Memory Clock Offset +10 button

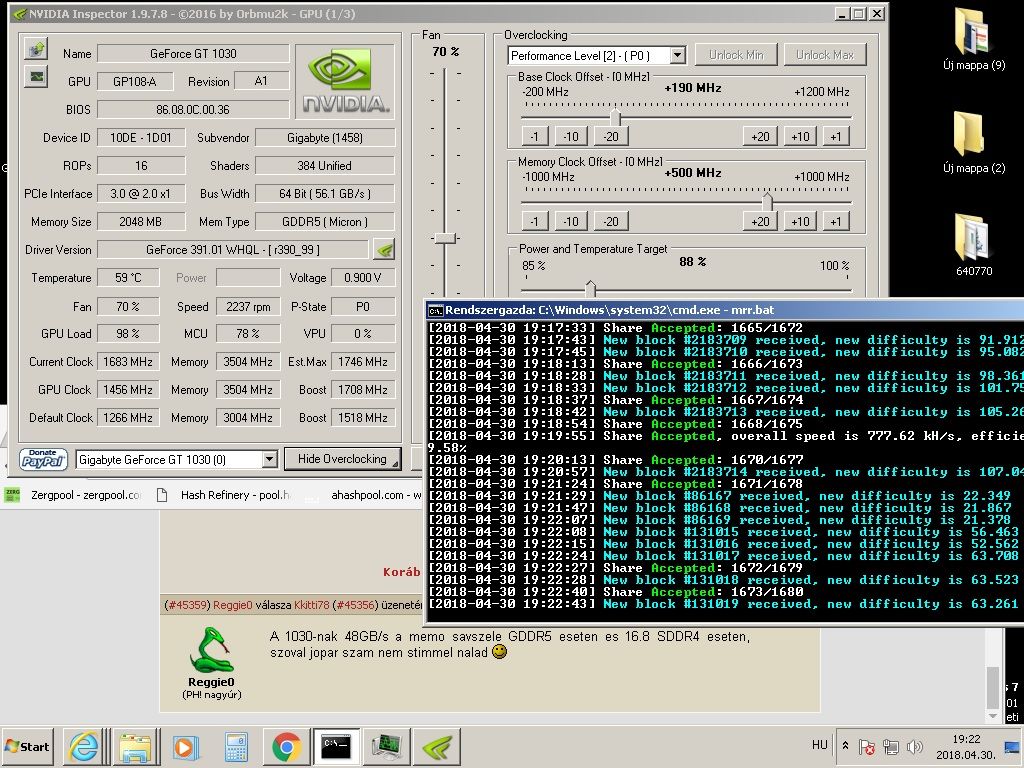800,221
